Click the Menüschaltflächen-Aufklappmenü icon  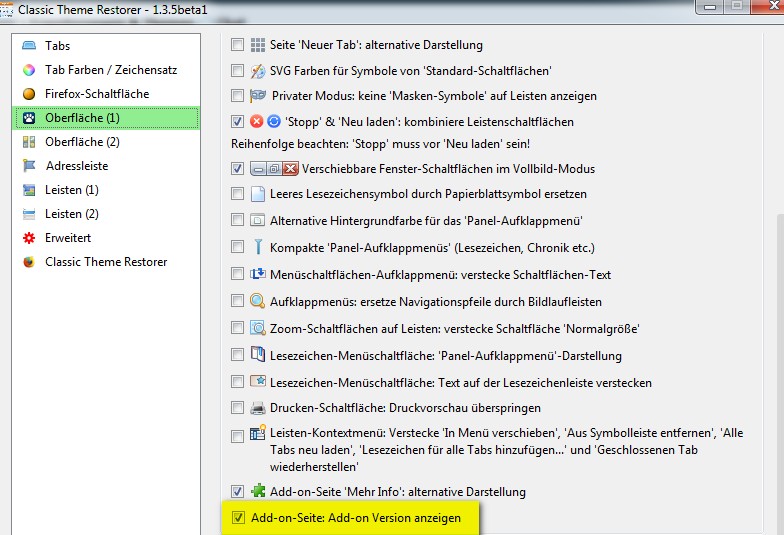(258, 274)
